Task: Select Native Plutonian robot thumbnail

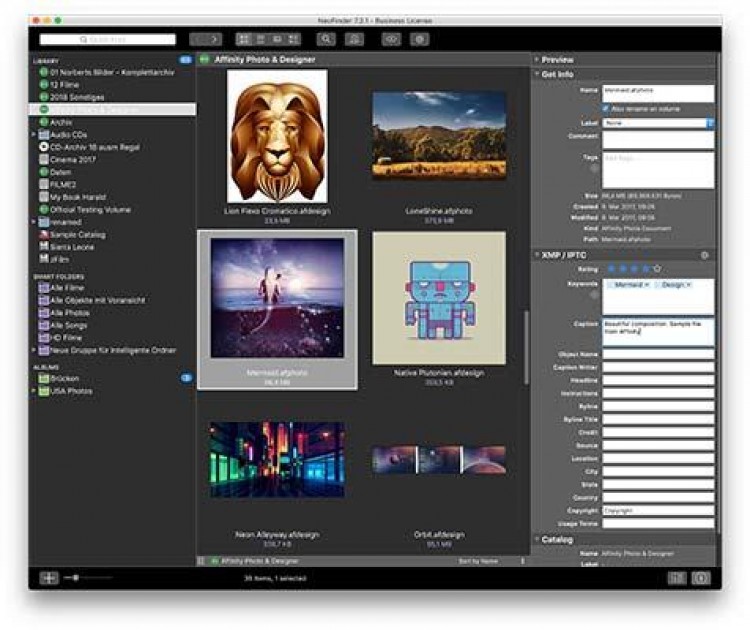Action: pyautogui.click(x=439, y=298)
